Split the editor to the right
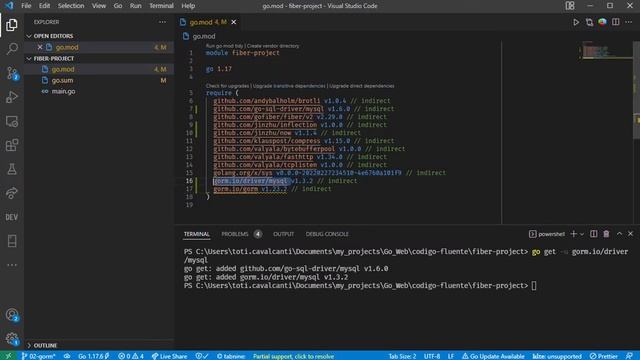 pyautogui.click(x=616, y=22)
